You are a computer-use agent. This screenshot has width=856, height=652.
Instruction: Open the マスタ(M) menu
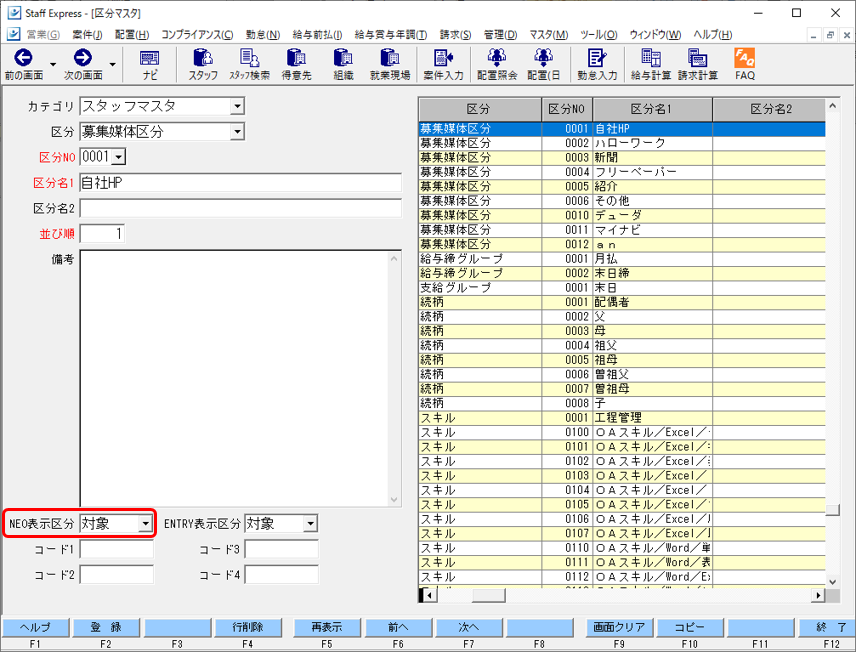549,34
